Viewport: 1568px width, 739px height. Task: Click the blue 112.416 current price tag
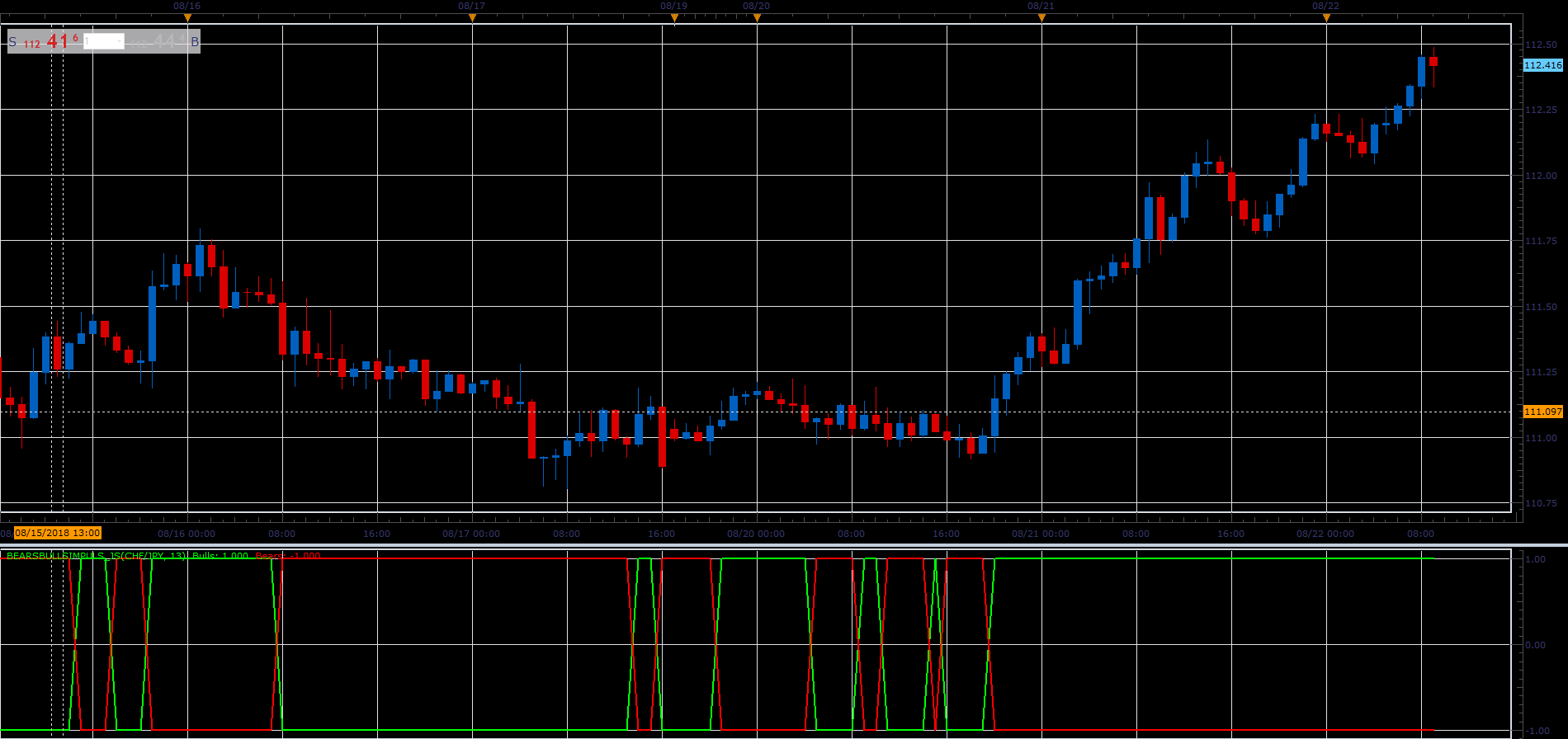tap(1542, 65)
